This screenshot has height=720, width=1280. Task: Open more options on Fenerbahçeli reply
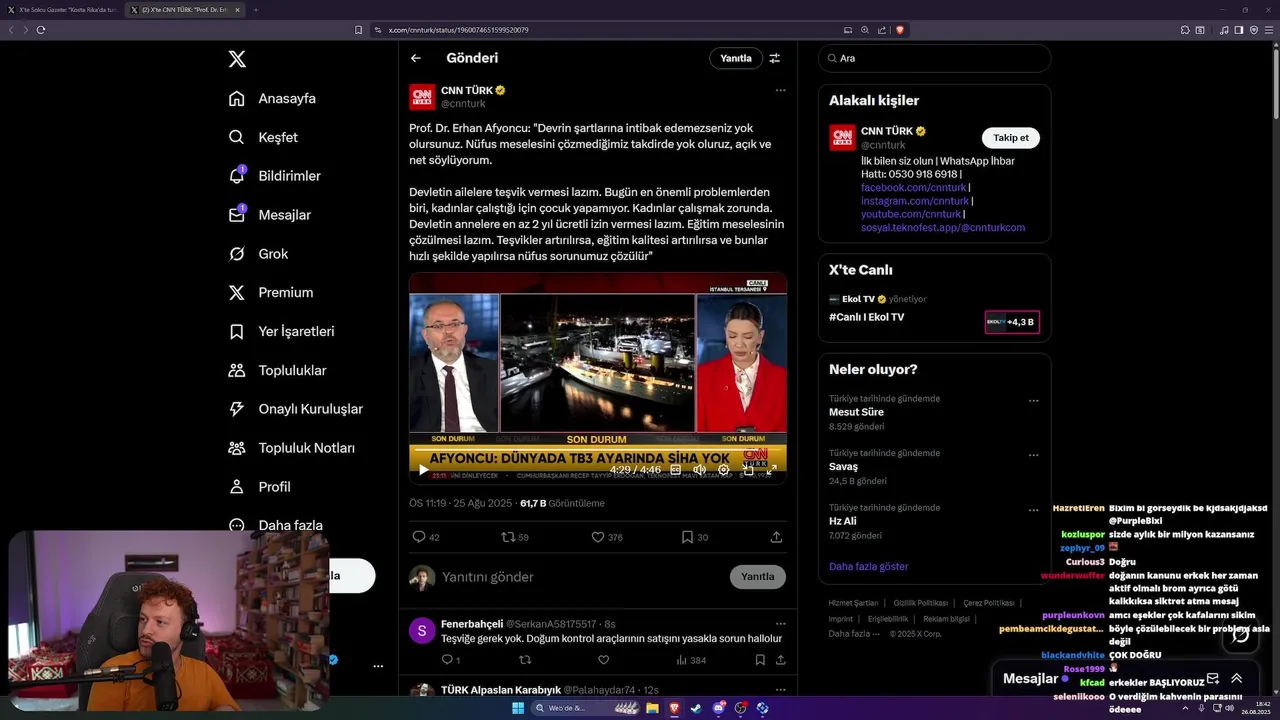780,622
